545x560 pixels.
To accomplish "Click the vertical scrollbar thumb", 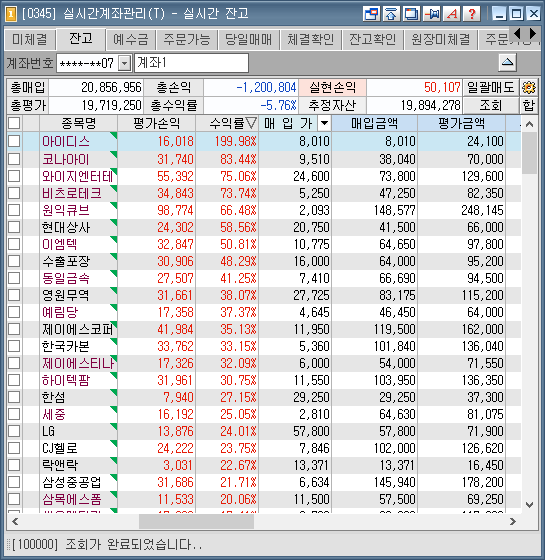I will [529, 153].
